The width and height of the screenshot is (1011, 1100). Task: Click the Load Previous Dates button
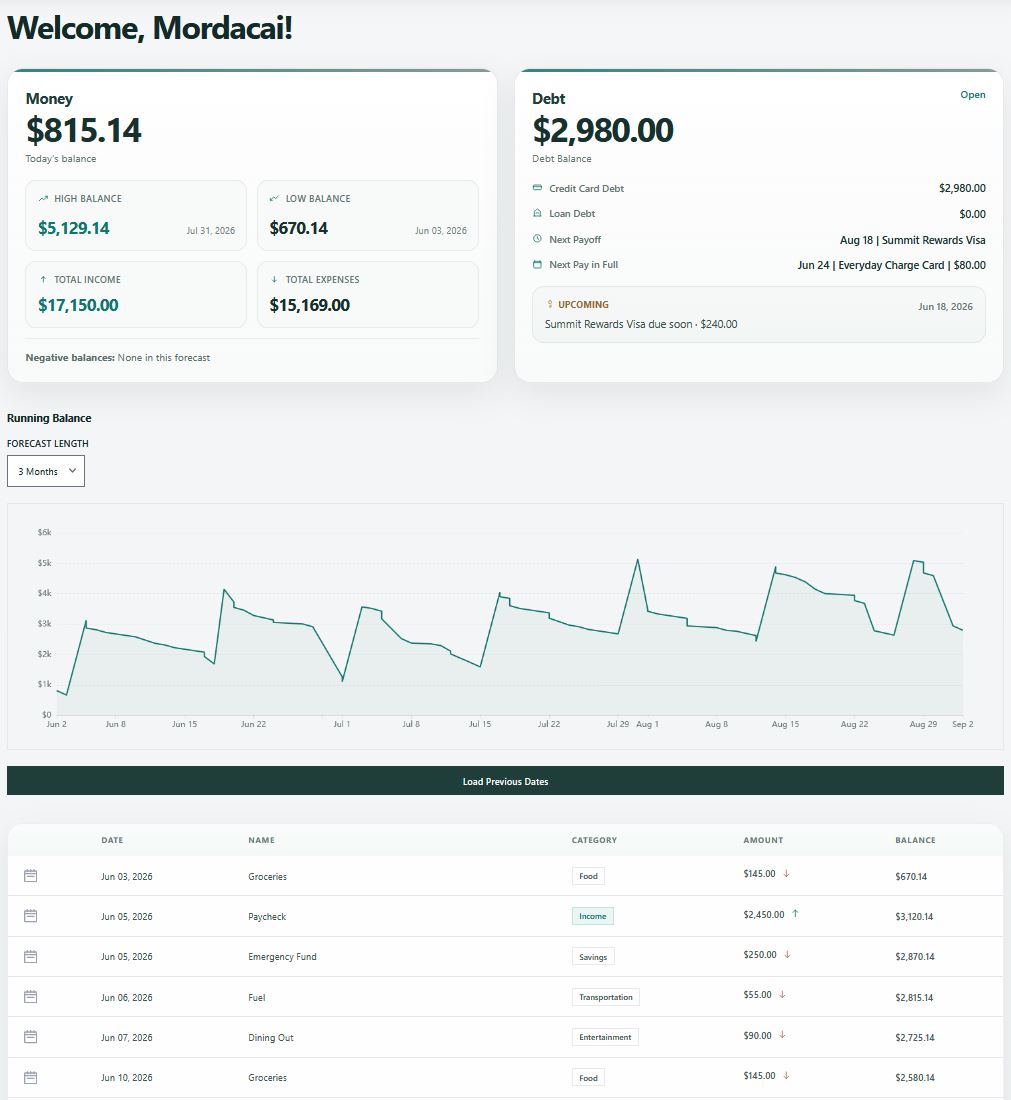(505, 781)
